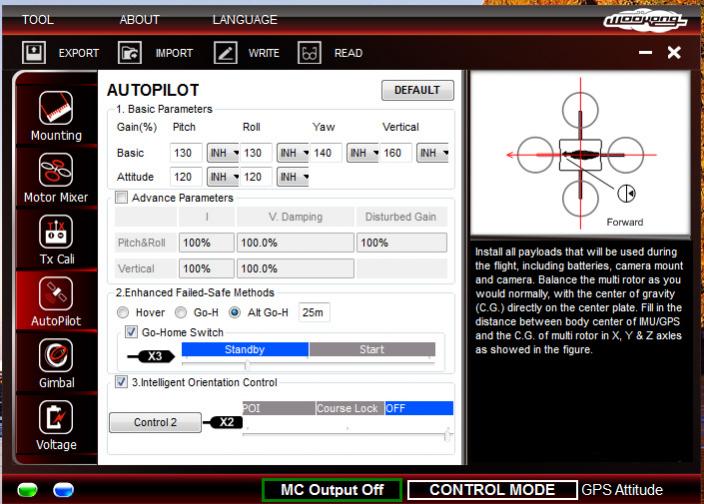
Task: Click the Write pencil icon
Action: (x=225, y=52)
